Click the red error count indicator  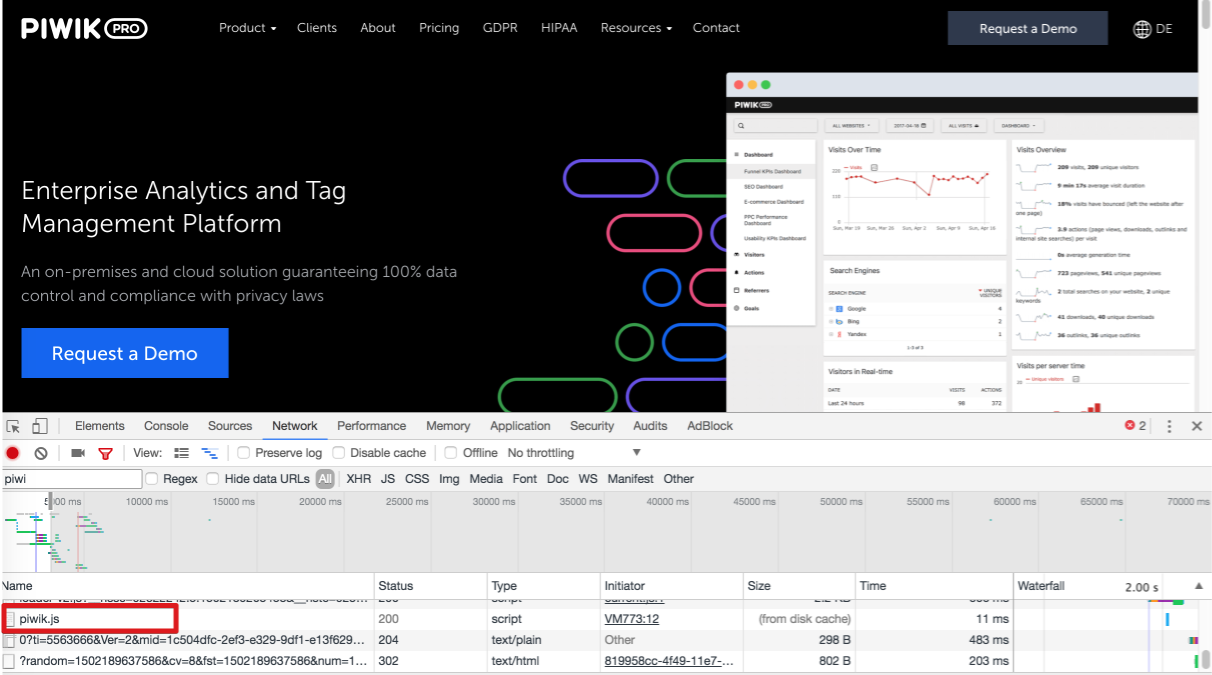coord(1135,426)
